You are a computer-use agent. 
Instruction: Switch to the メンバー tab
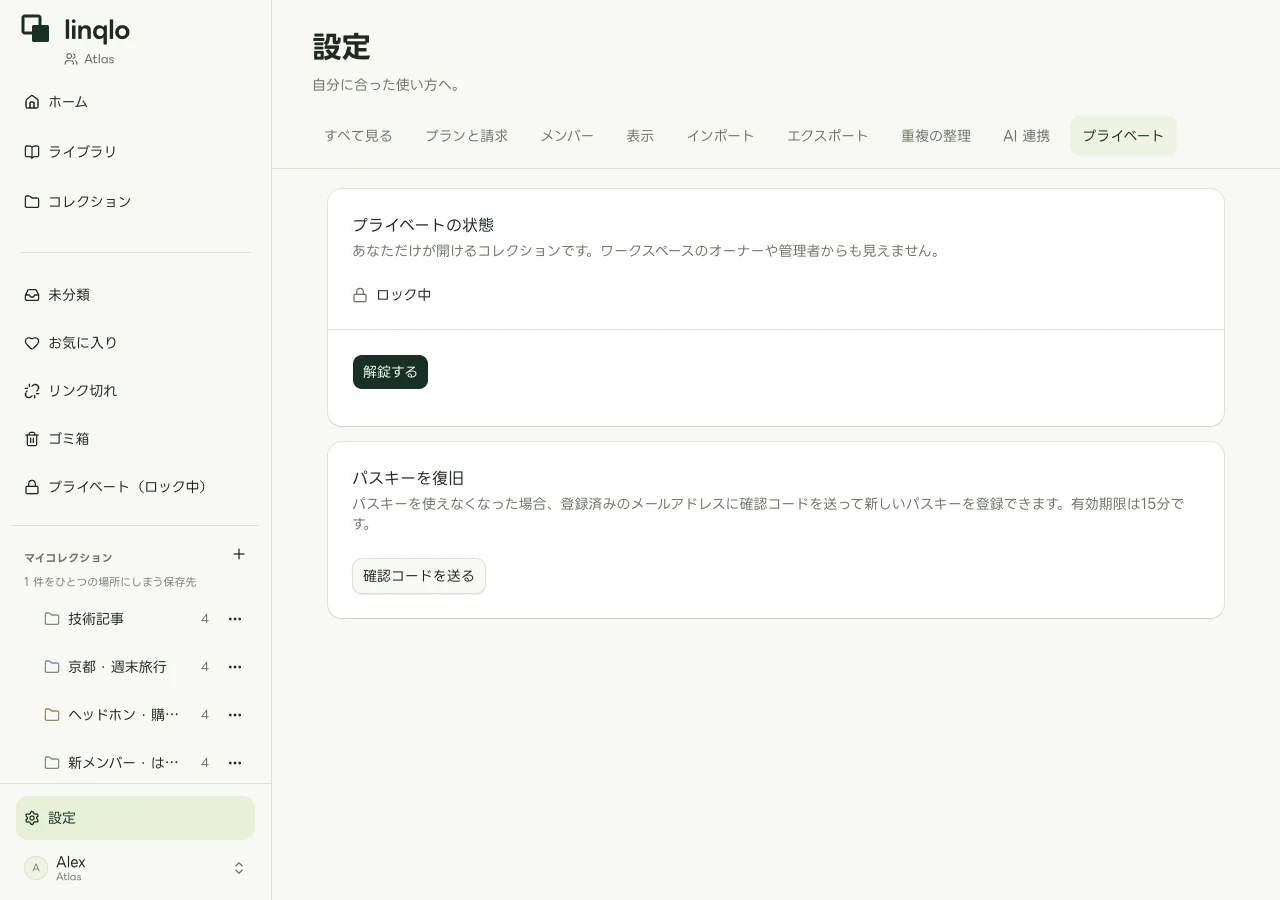pos(567,136)
